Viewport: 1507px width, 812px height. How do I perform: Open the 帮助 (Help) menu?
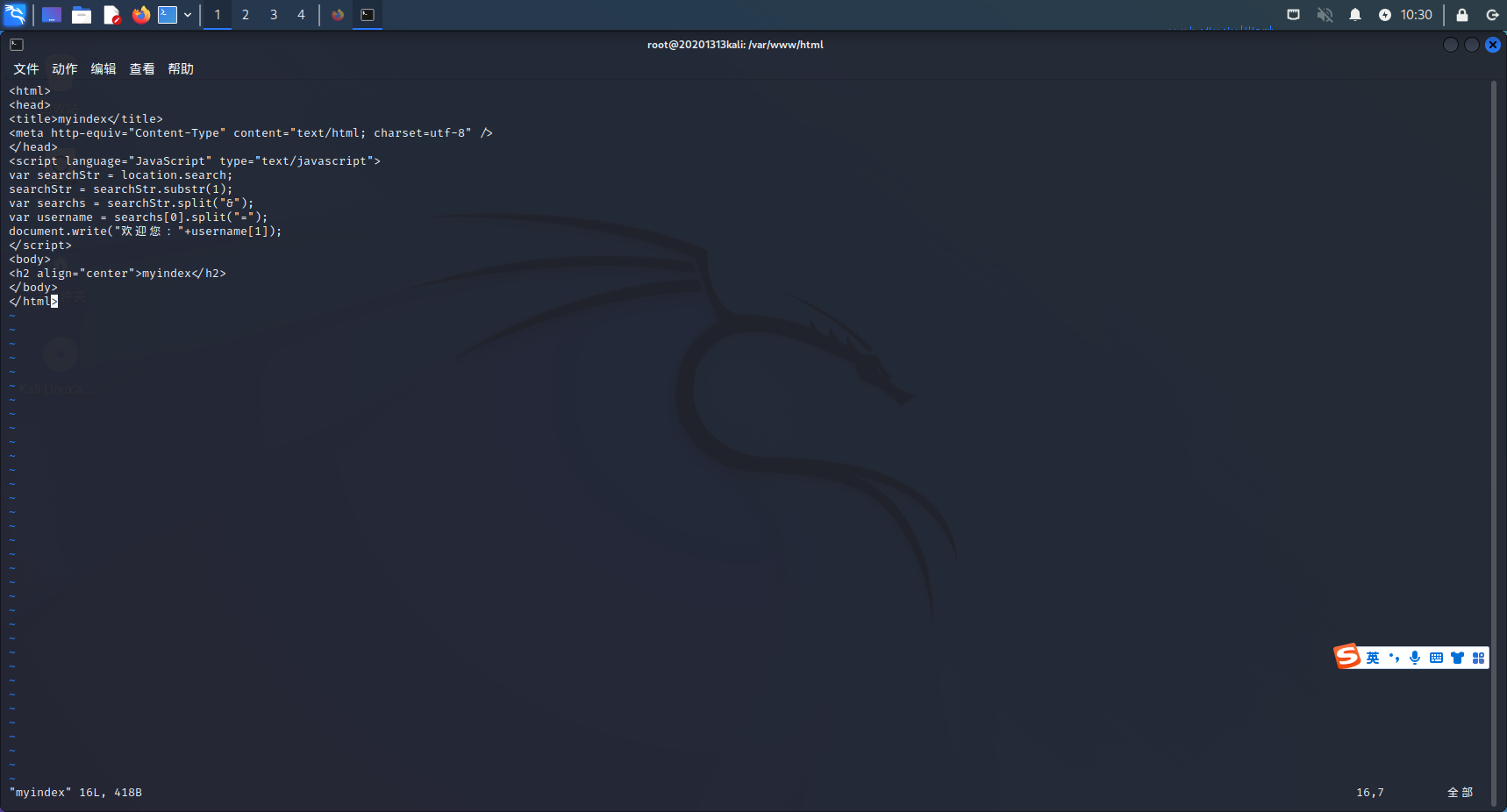181,69
